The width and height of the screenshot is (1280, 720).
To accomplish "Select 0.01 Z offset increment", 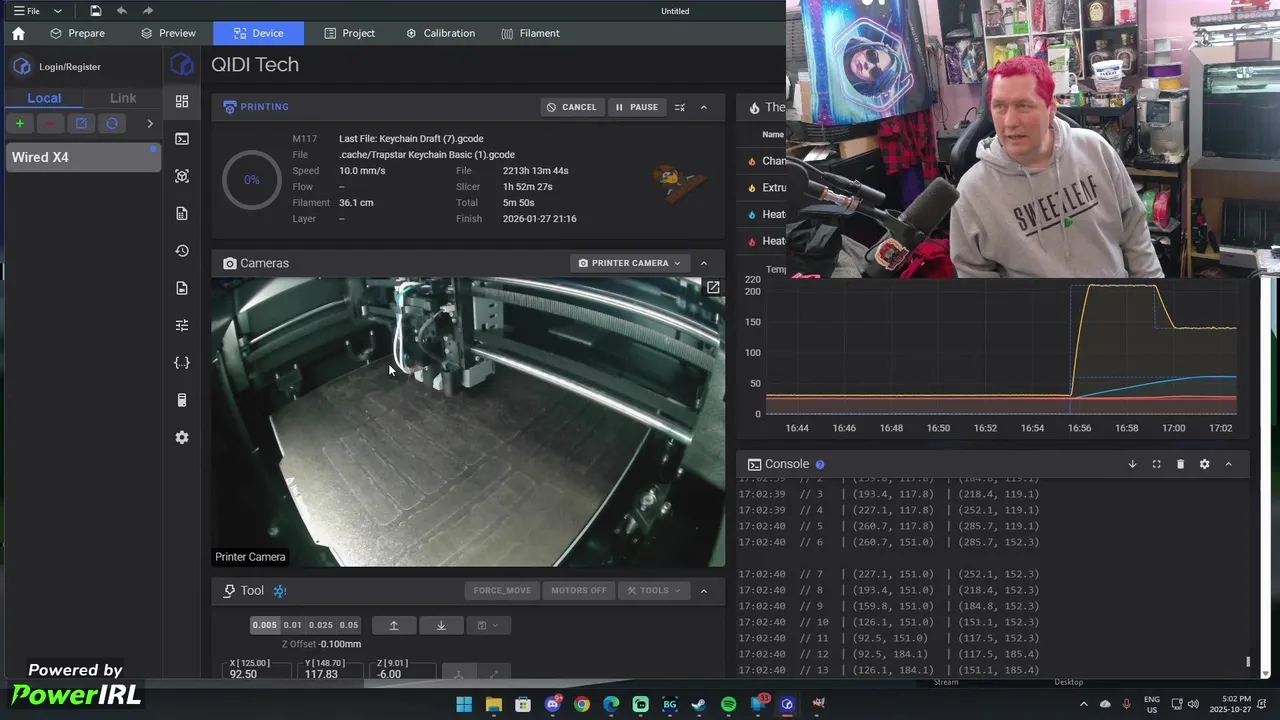I will tap(292, 625).
